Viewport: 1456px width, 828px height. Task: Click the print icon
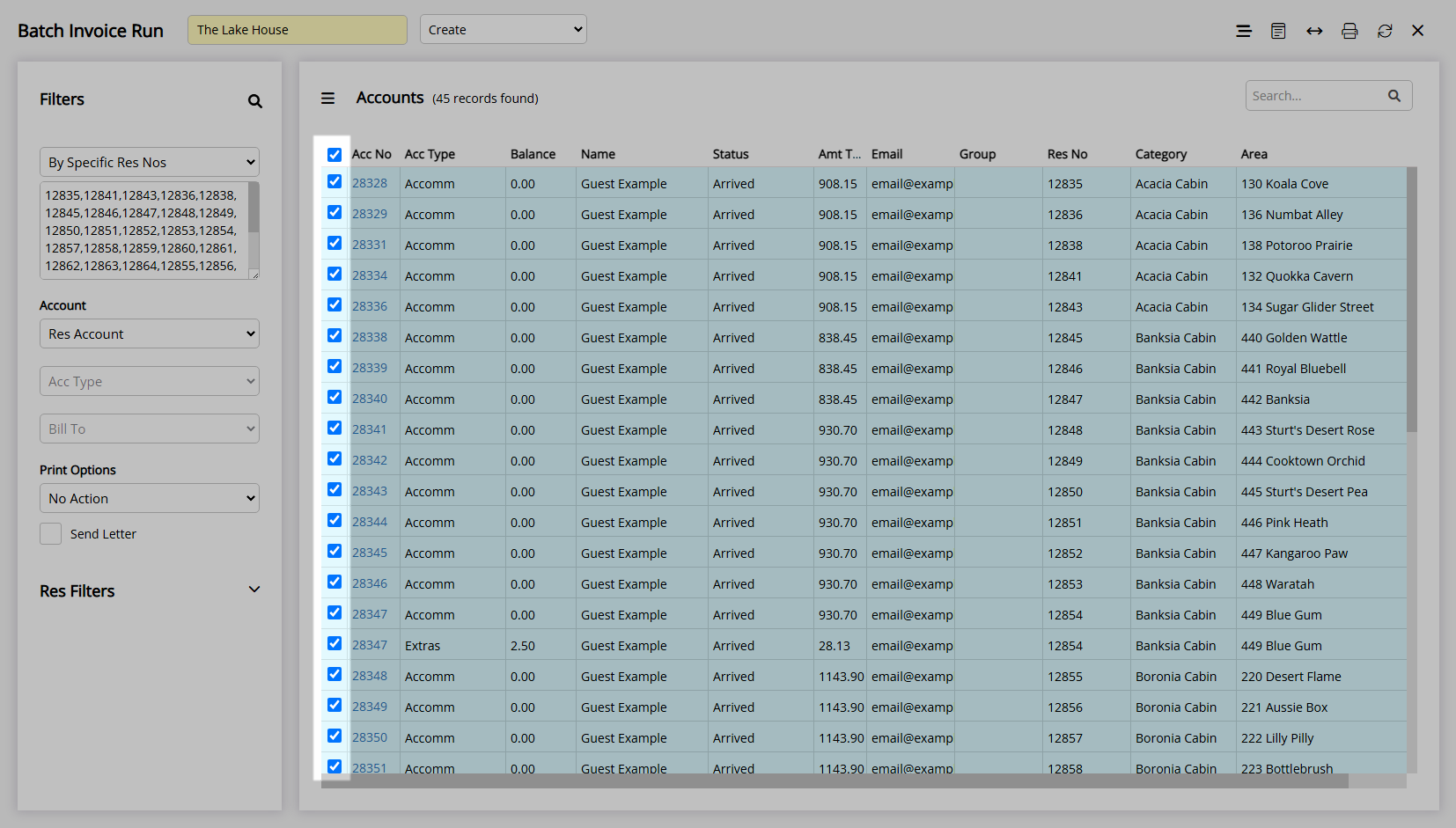(1349, 31)
